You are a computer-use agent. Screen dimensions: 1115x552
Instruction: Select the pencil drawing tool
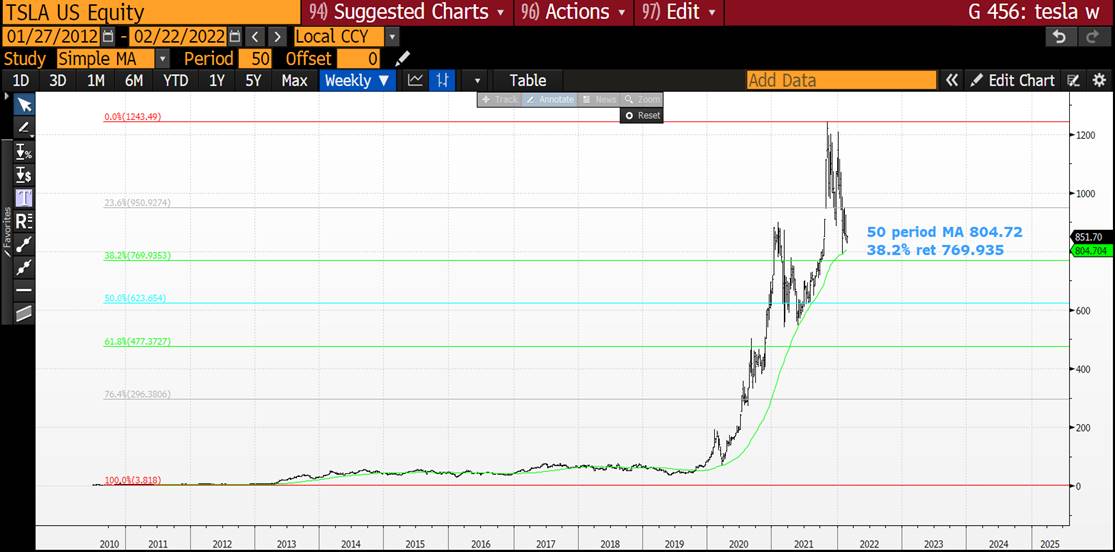23,128
